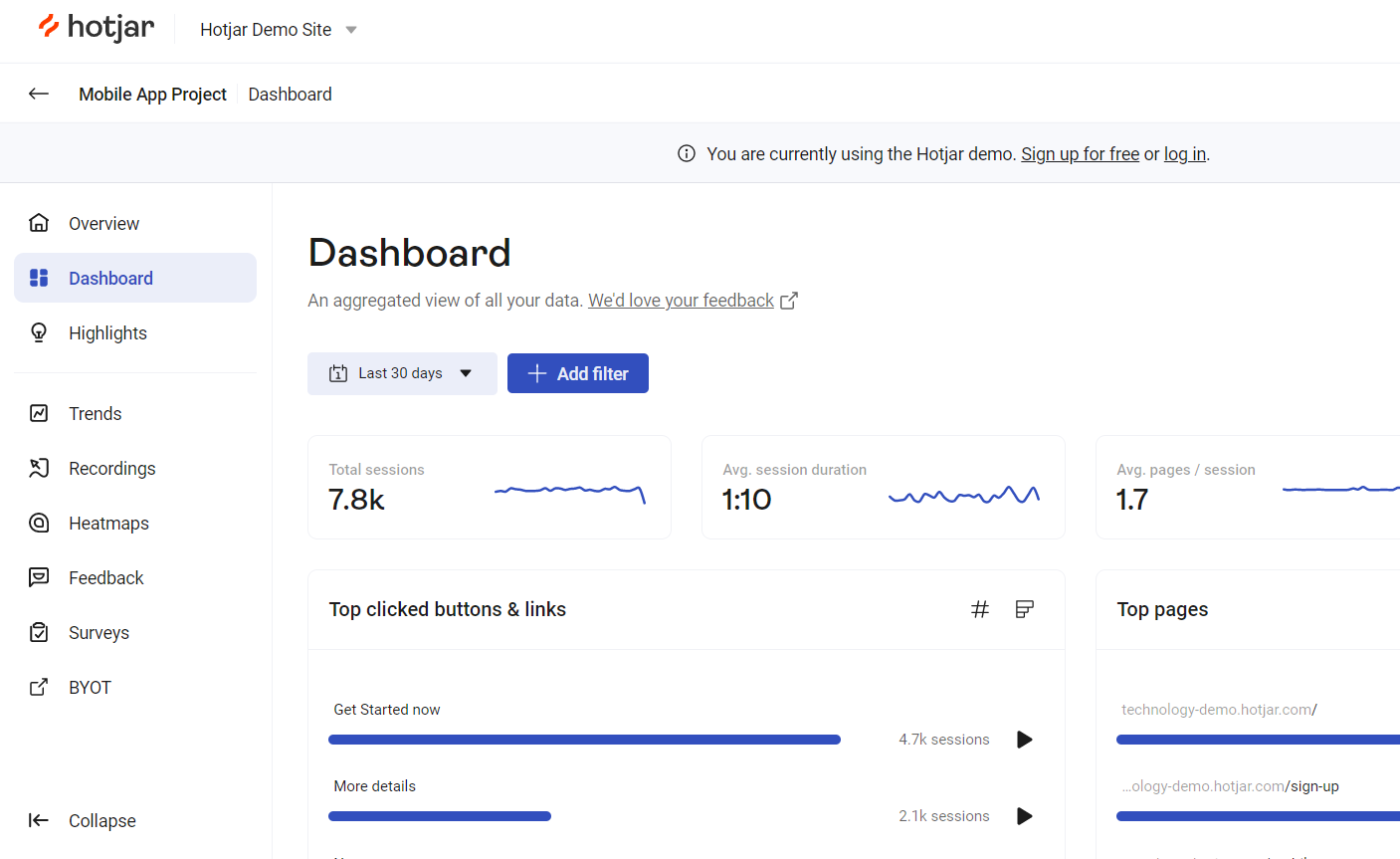Click the Collapse sidebar arrow icon
Screen dimensions: 1400x859
(39, 820)
